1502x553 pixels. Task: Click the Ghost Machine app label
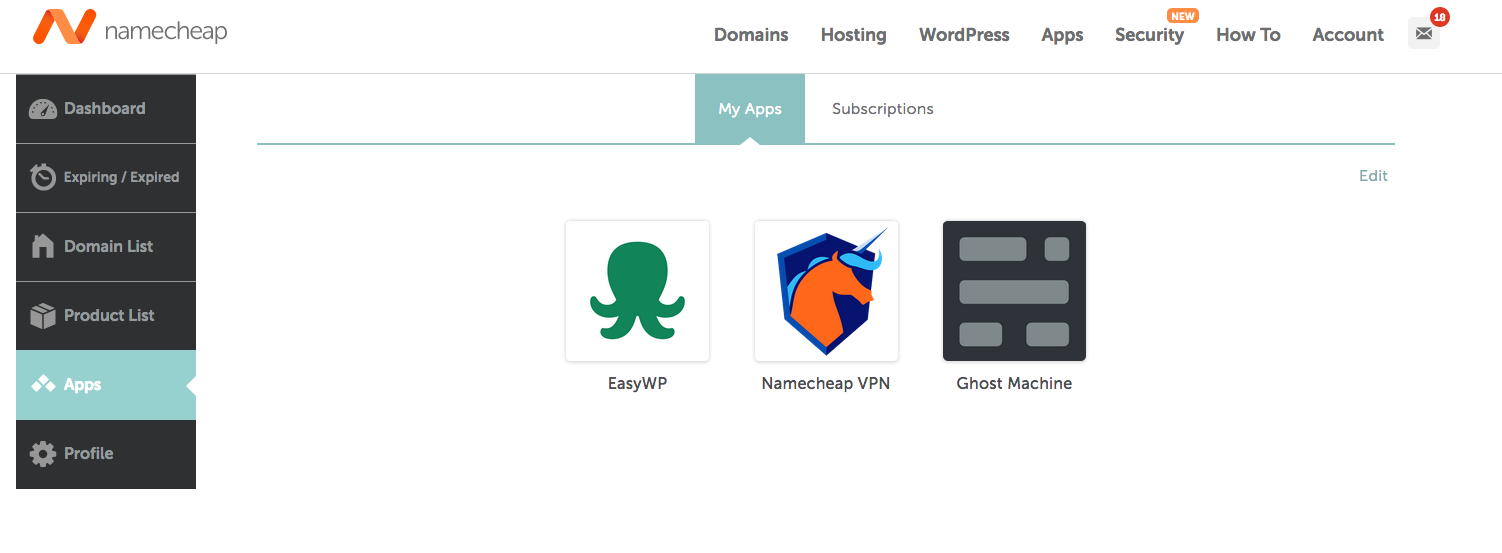coord(1014,383)
